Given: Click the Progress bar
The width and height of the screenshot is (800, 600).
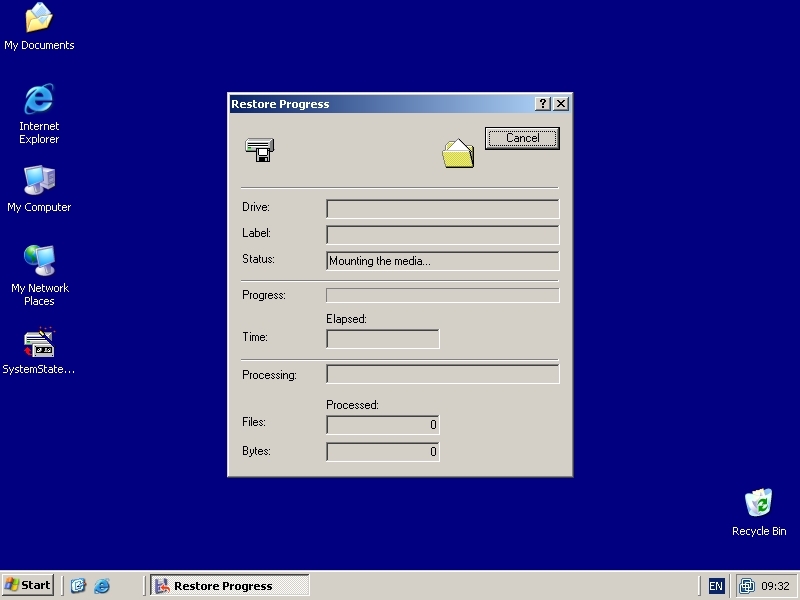Looking at the screenshot, I should (442, 295).
